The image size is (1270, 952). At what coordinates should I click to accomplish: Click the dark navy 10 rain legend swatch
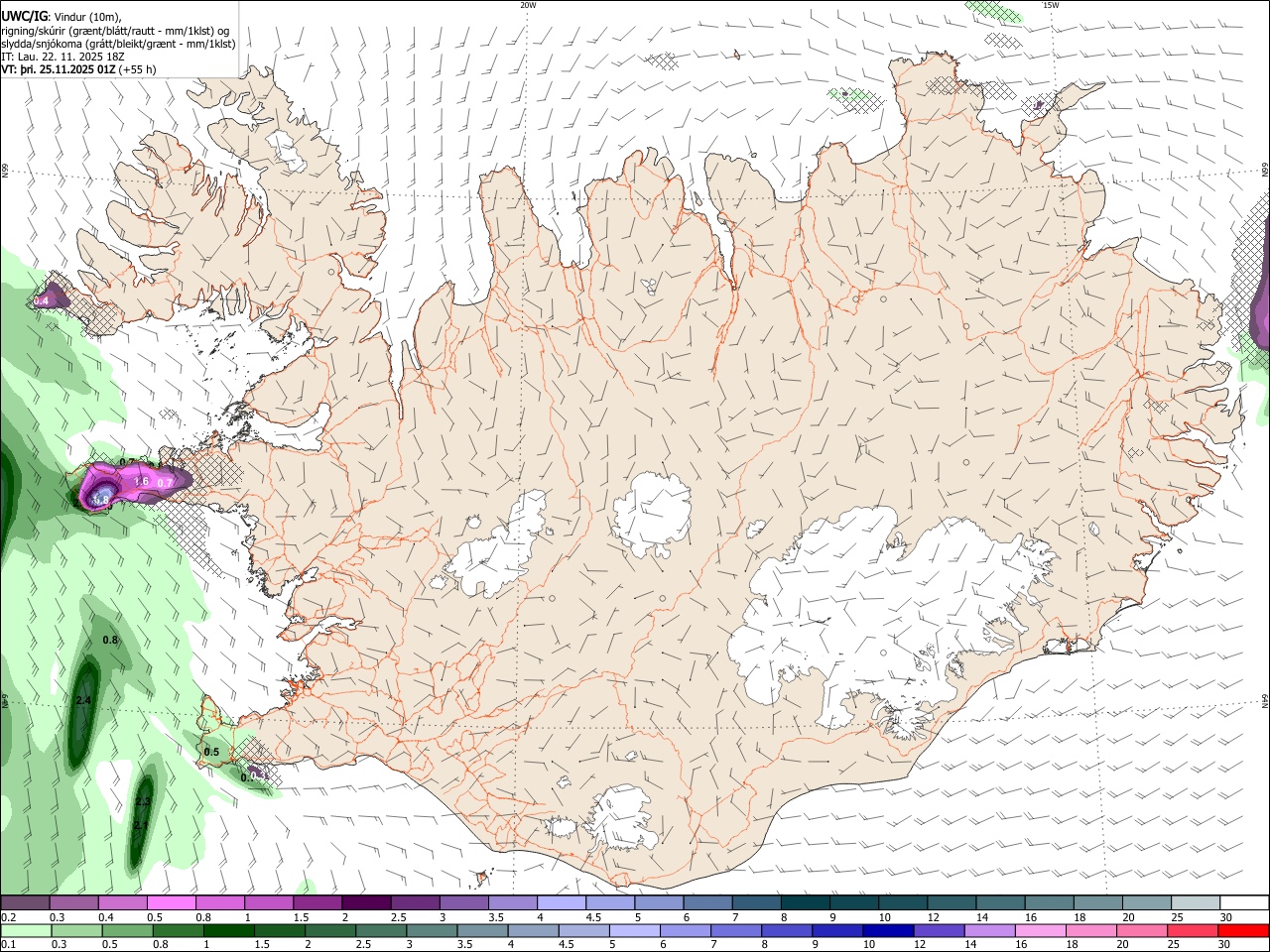tap(888, 930)
